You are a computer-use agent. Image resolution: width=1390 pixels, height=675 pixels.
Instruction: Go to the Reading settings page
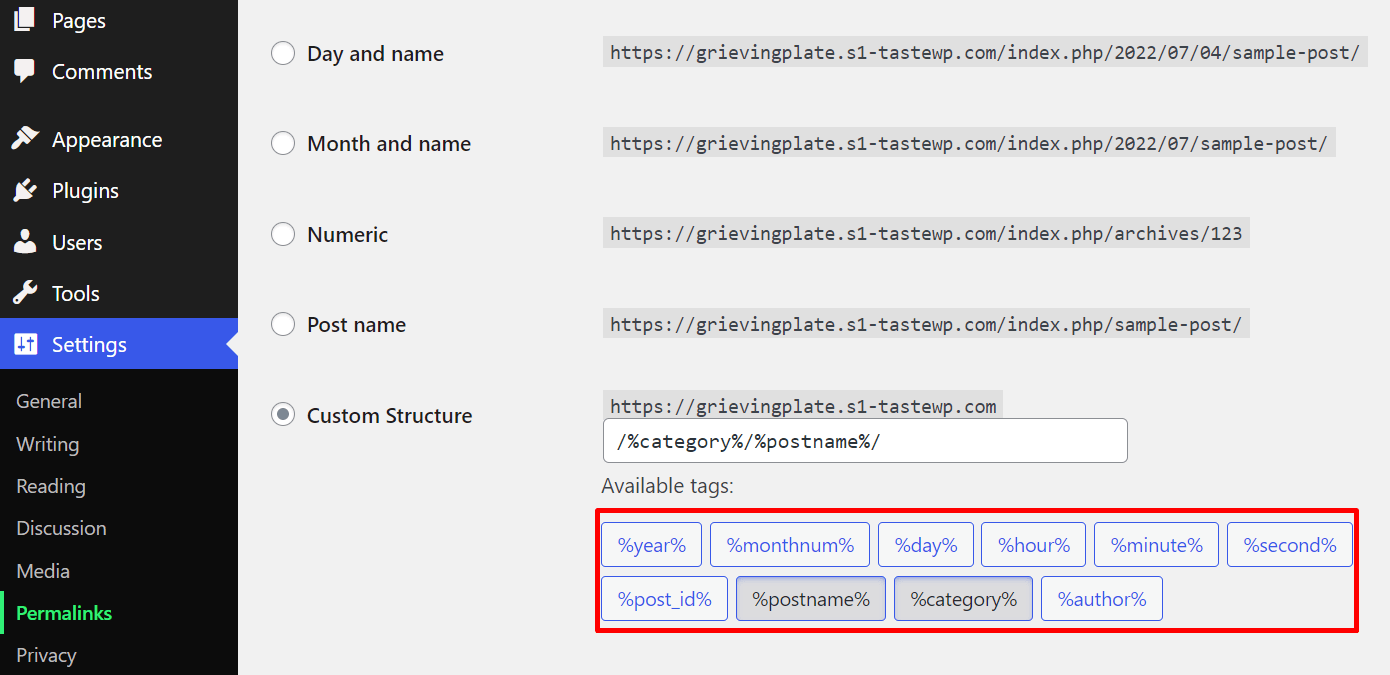(x=51, y=486)
